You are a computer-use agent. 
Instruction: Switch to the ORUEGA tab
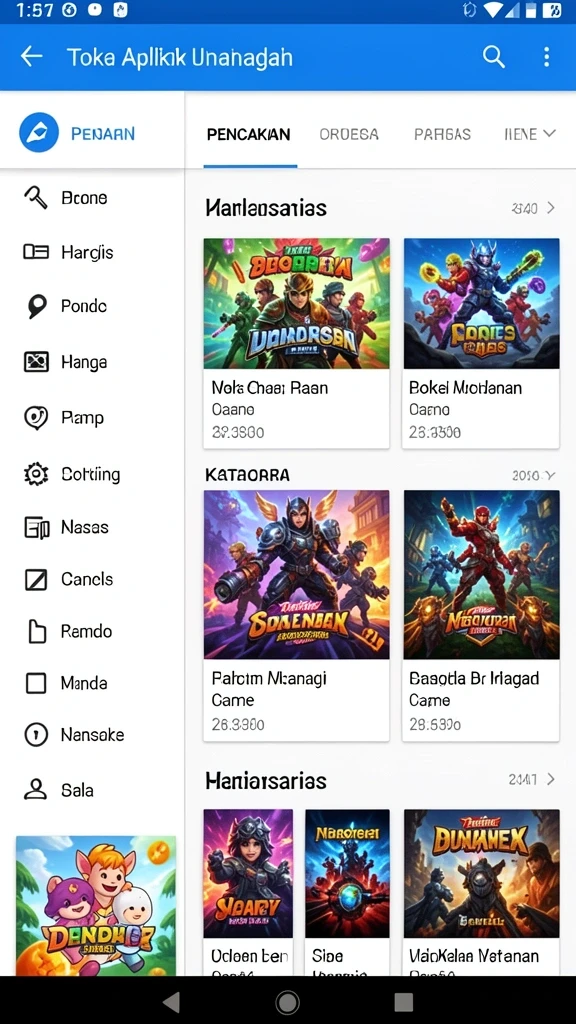coord(349,134)
